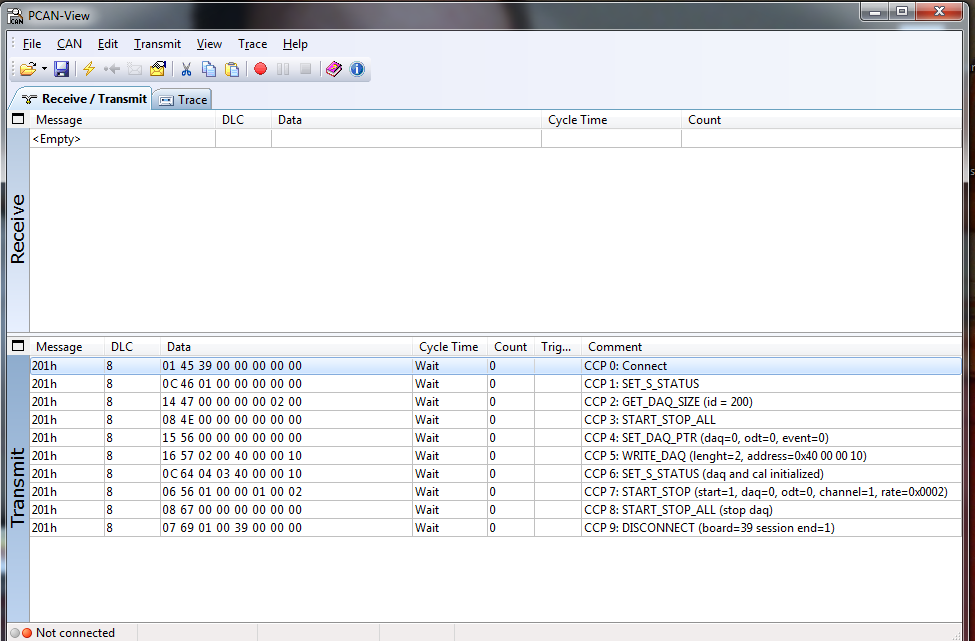Viewport: 975px width, 641px height.
Task: Click the Count value of CCP 6 row
Action: (492, 474)
